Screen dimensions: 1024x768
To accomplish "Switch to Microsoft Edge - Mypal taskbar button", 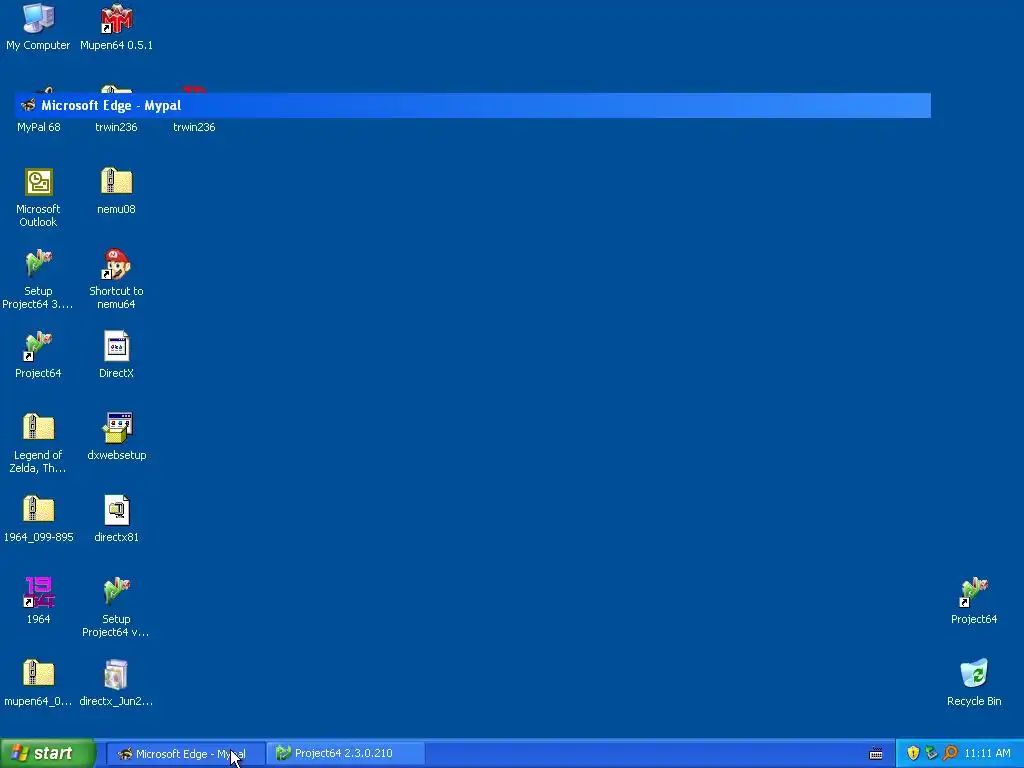I will point(185,754).
